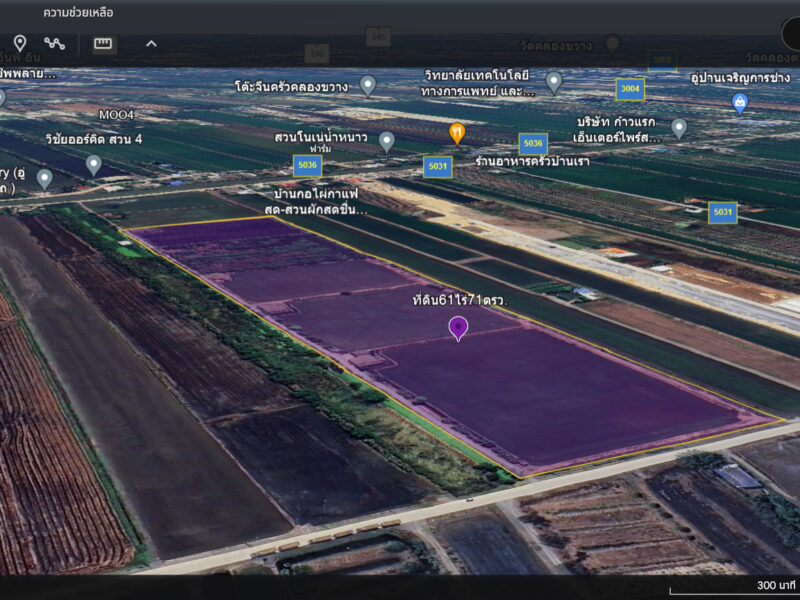Click the บ้านกอไผ่กาแฟสด place label
800x600 pixels.
pyautogui.click(x=316, y=202)
